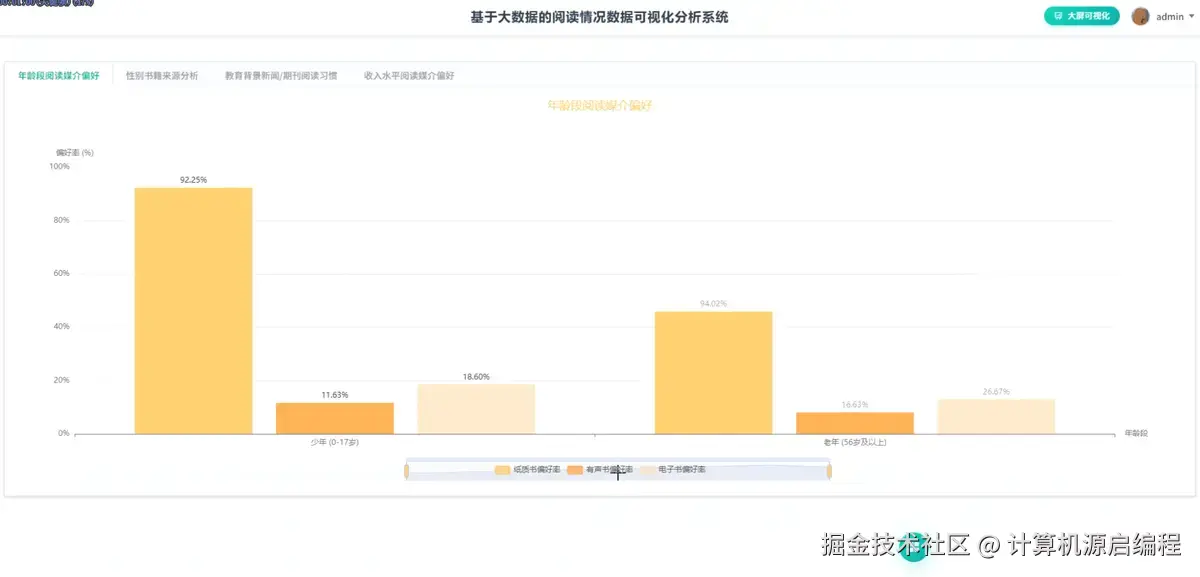Click the 少年 paper-book bar at 92.25%

pyautogui.click(x=194, y=311)
